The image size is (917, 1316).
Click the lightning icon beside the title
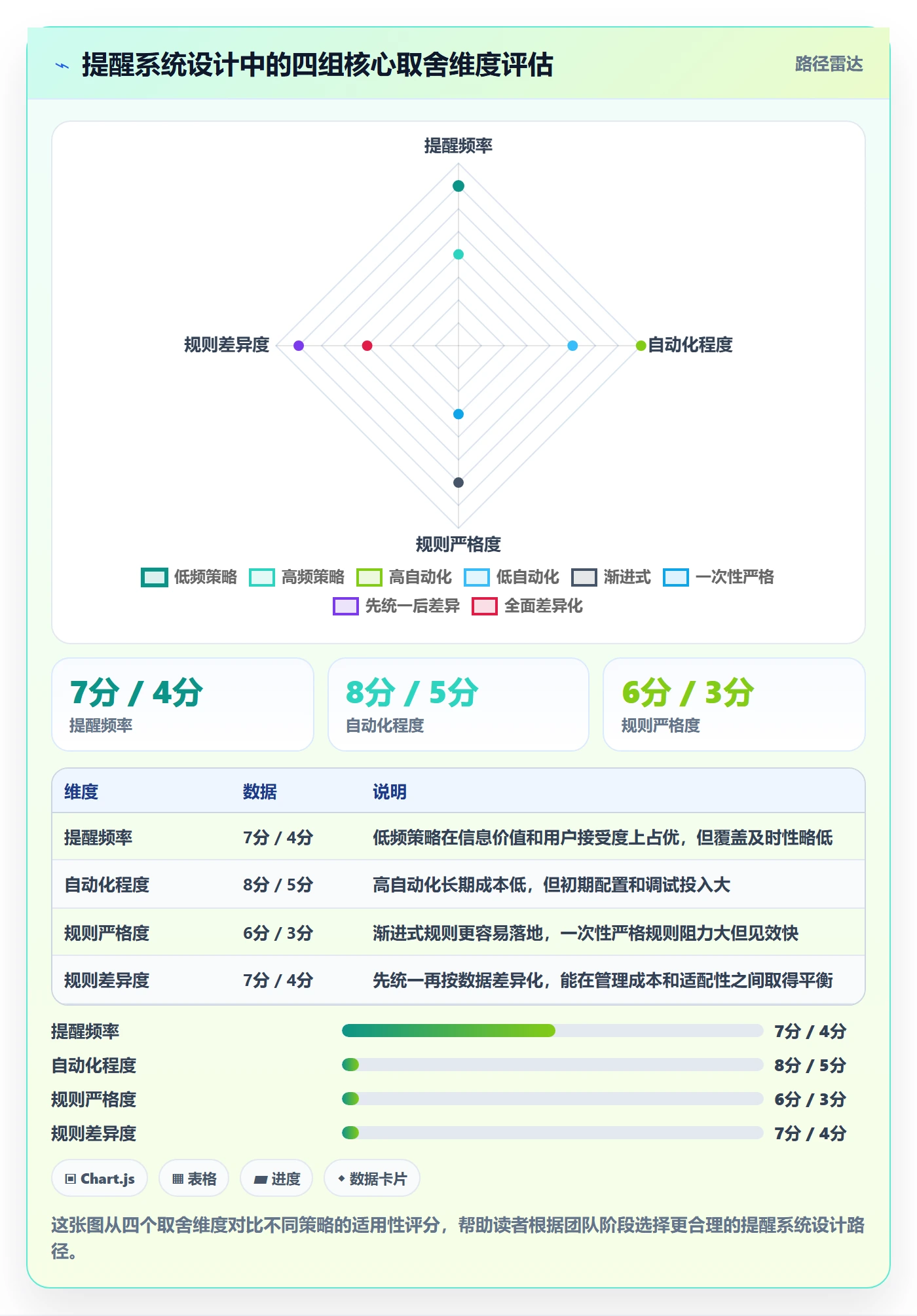(x=62, y=65)
